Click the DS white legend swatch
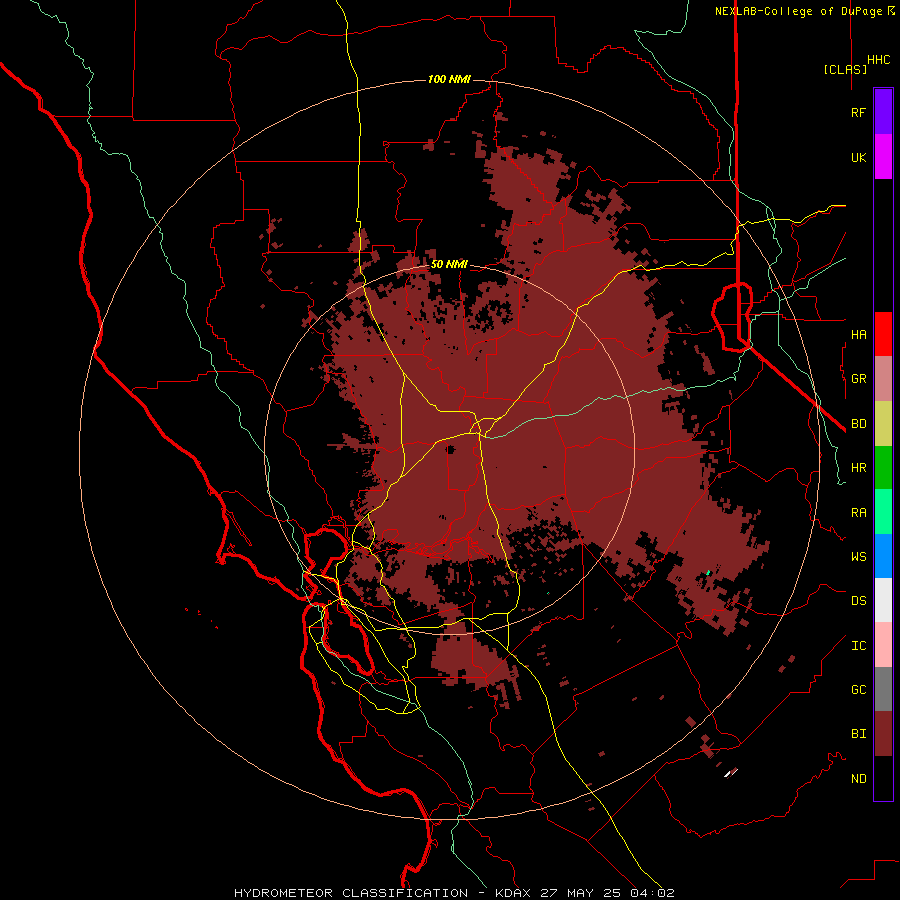Viewport: 900px width, 900px height. pyautogui.click(x=883, y=600)
